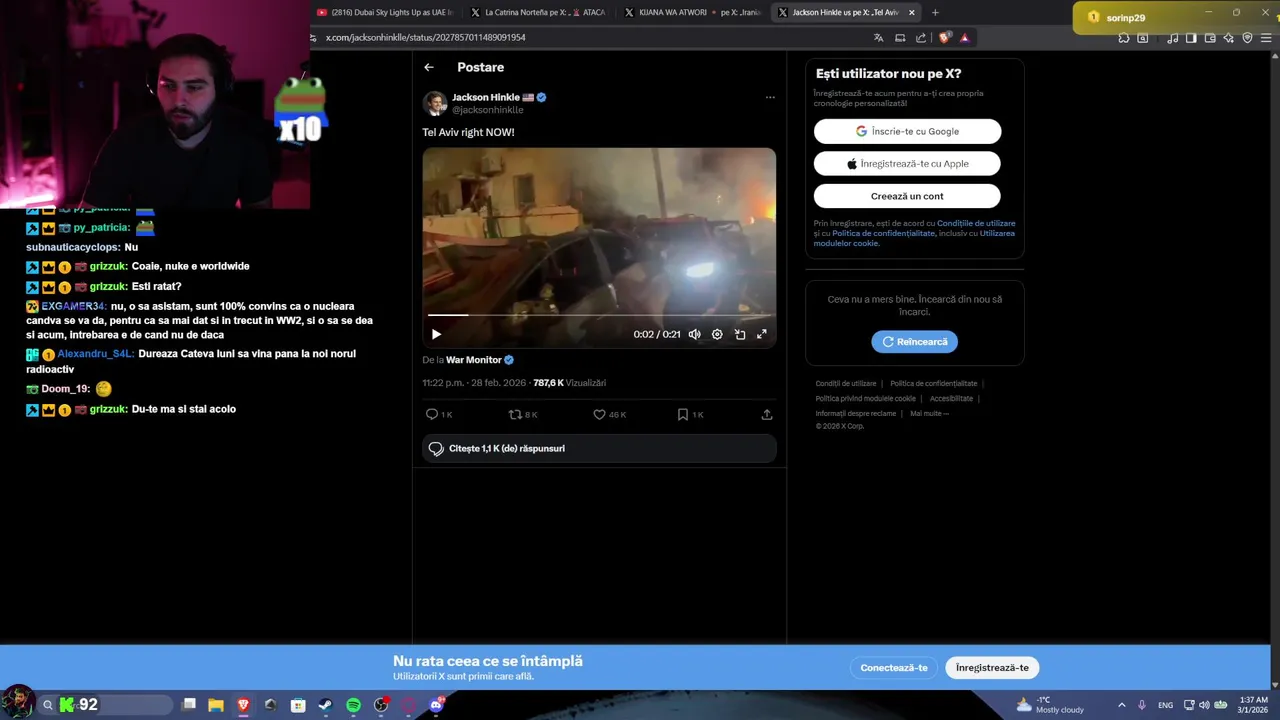Open footer Informații despre reclame link

coord(855,413)
